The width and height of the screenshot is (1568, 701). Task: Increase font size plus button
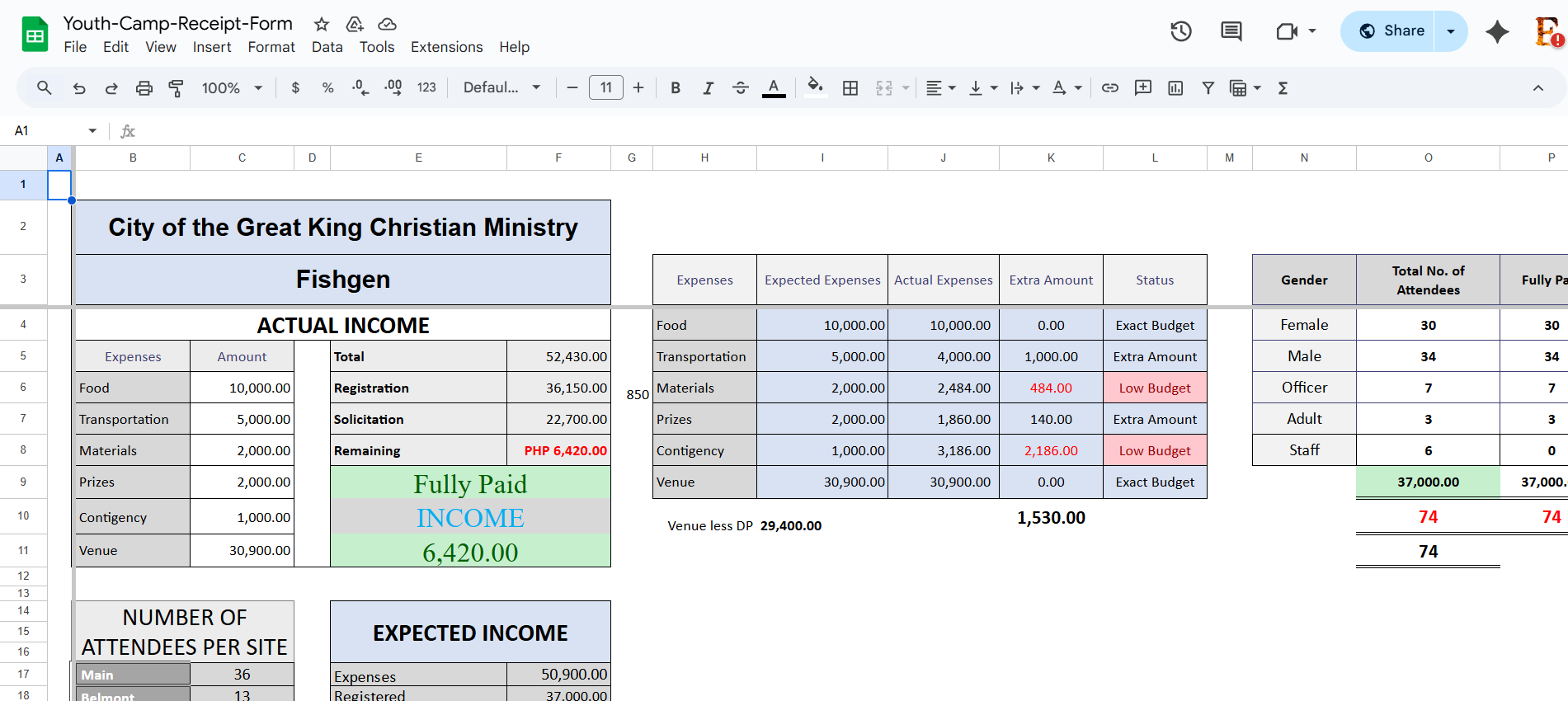coord(638,87)
